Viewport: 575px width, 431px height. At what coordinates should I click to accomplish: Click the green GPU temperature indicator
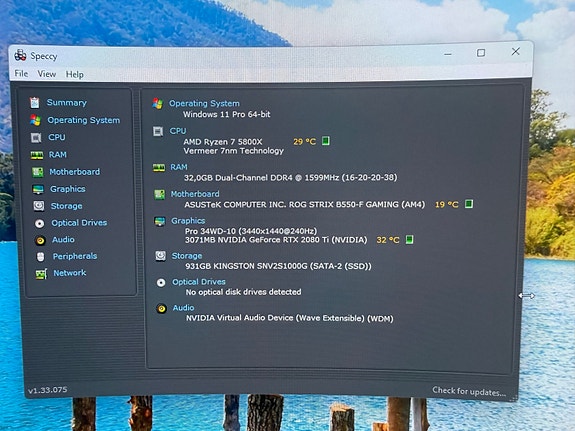pyautogui.click(x=410, y=240)
